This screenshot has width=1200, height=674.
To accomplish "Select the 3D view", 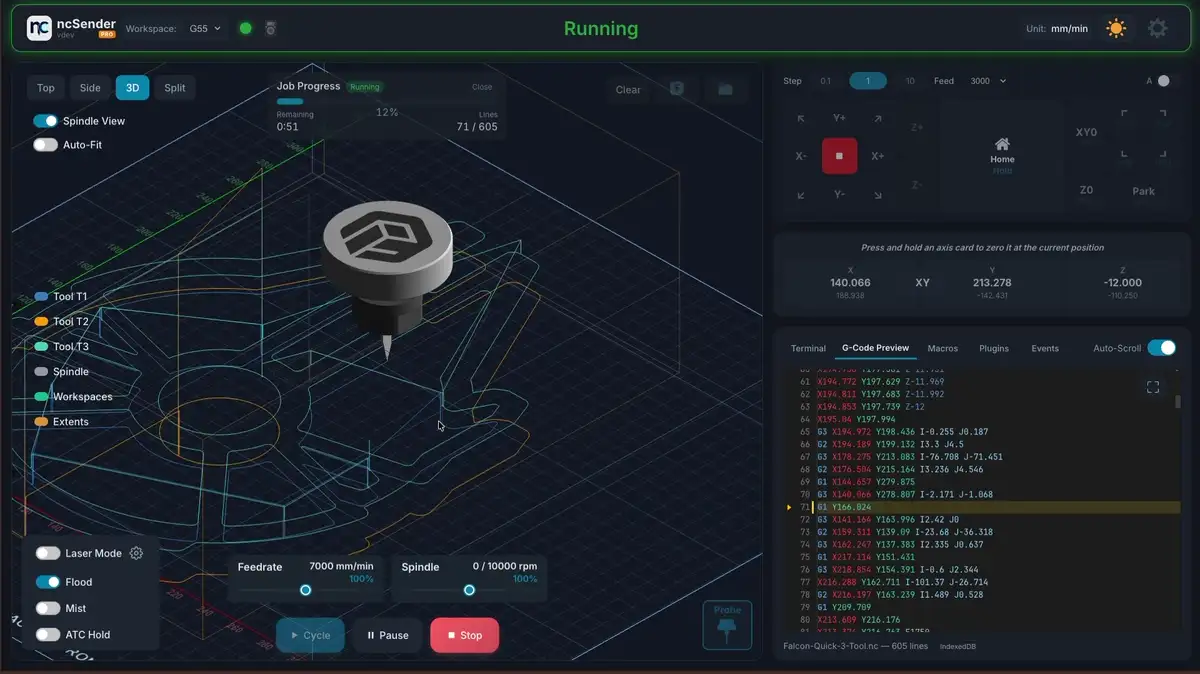I will coord(132,88).
